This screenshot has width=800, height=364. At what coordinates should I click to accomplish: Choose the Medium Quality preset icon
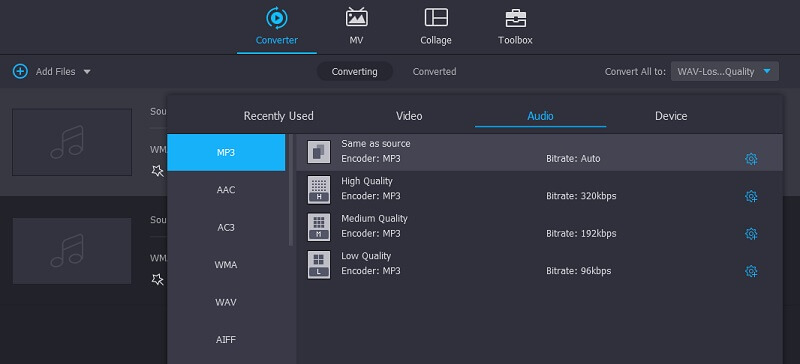(319, 227)
